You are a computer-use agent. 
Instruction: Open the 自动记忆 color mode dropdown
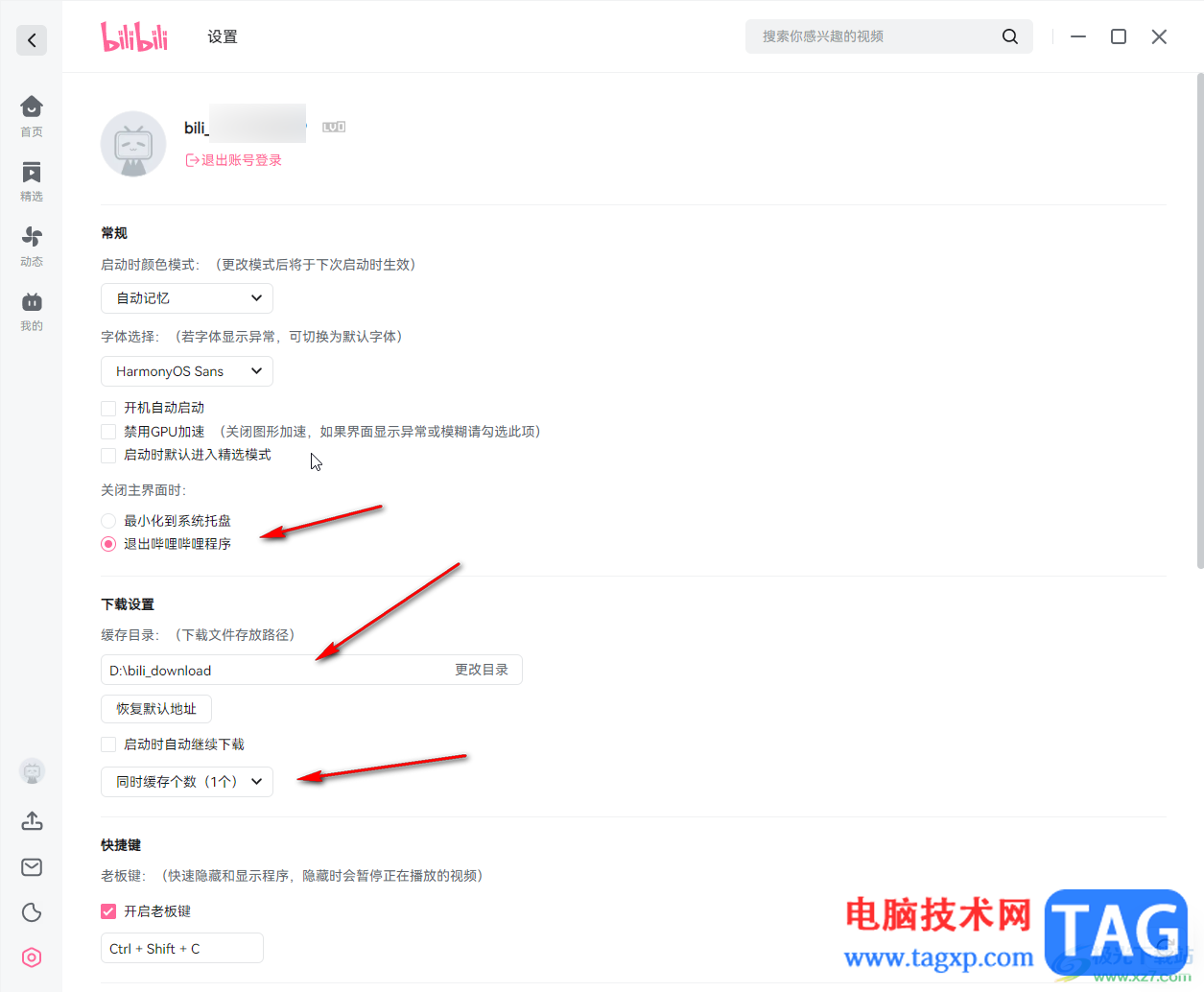[187, 298]
